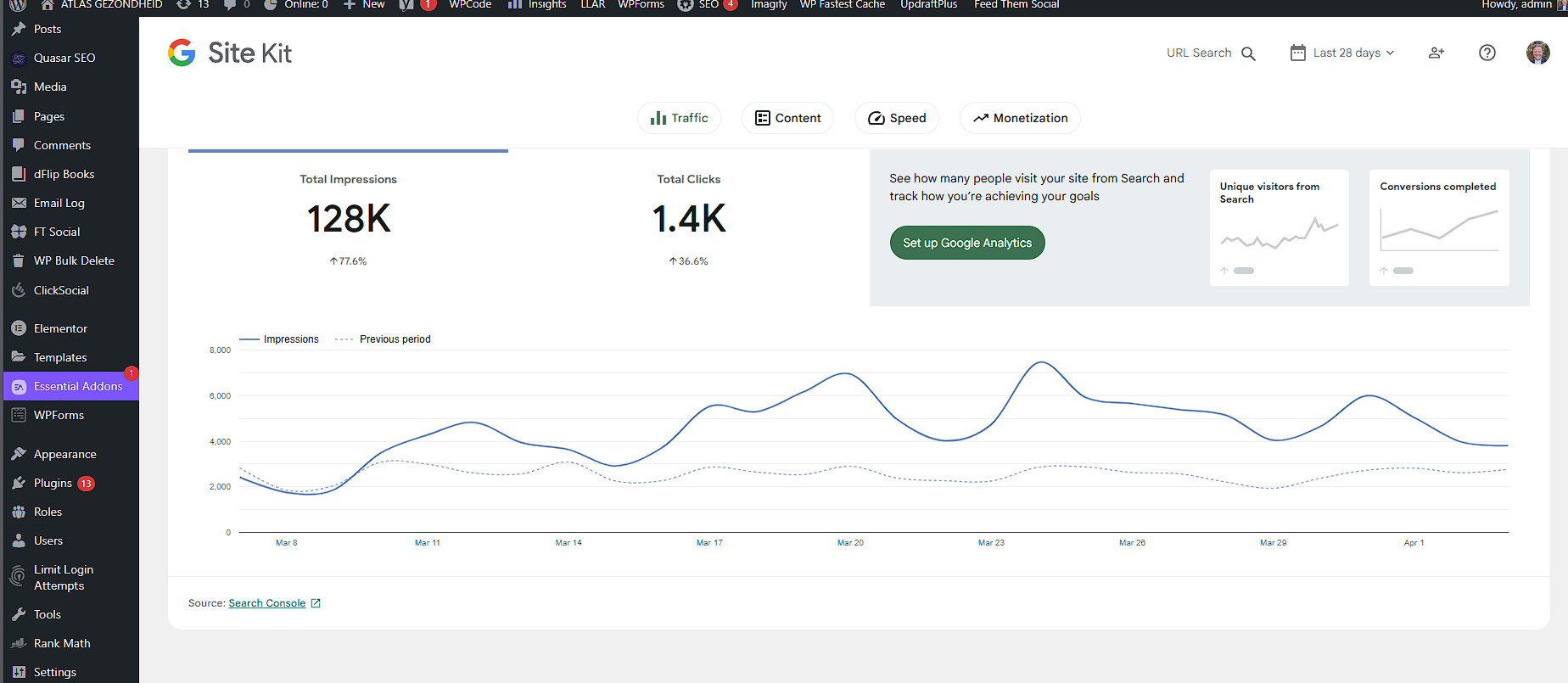1568x683 pixels.
Task: Open WP Fastest Cache admin bar menu
Action: tap(843, 4)
